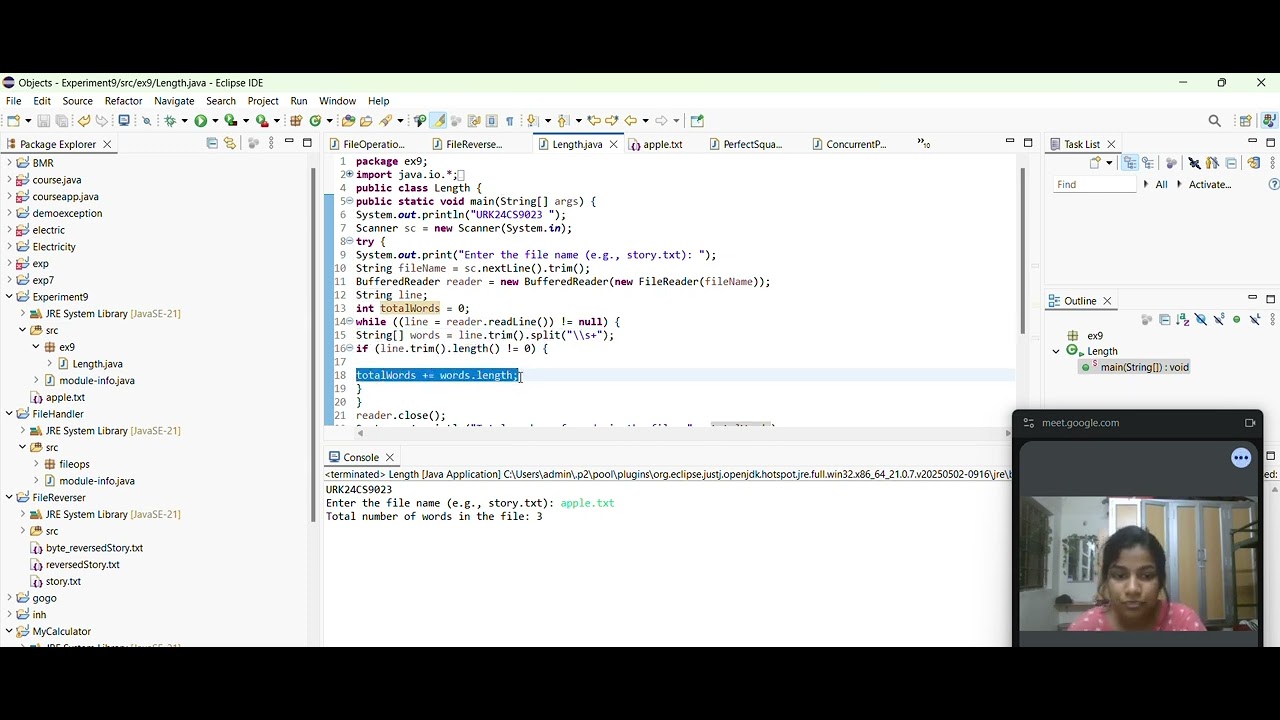The height and width of the screenshot is (720, 1280).
Task: Open the New Task dropdown arrow
Action: pyautogui.click(x=1109, y=163)
